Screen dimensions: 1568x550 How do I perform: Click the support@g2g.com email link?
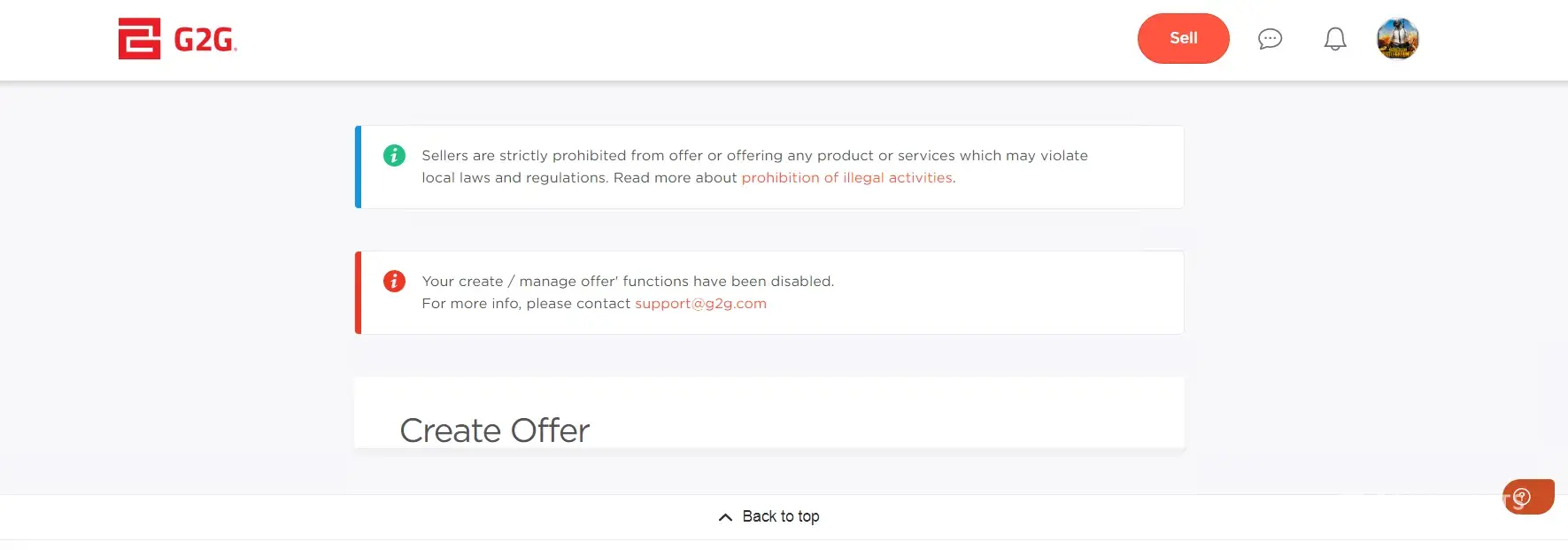coord(700,304)
